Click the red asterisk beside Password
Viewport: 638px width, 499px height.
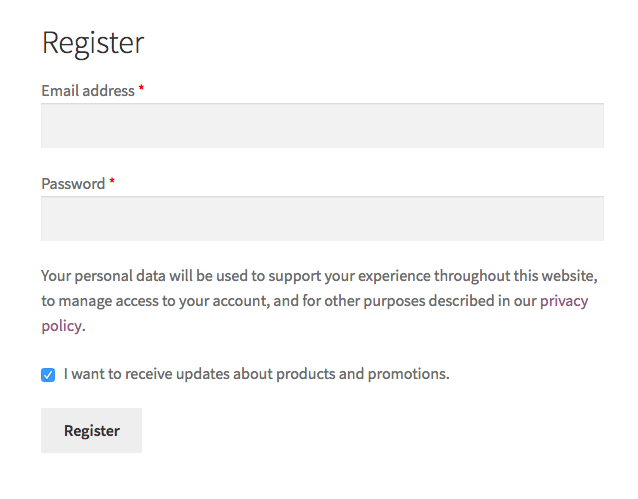tap(112, 184)
